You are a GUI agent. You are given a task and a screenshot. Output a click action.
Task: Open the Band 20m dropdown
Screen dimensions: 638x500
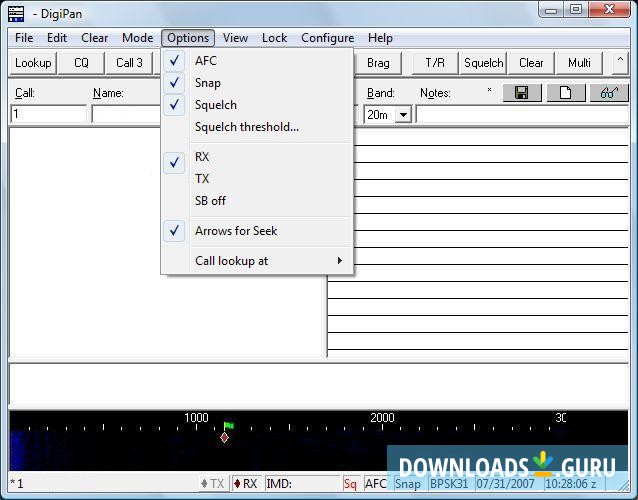pos(403,115)
